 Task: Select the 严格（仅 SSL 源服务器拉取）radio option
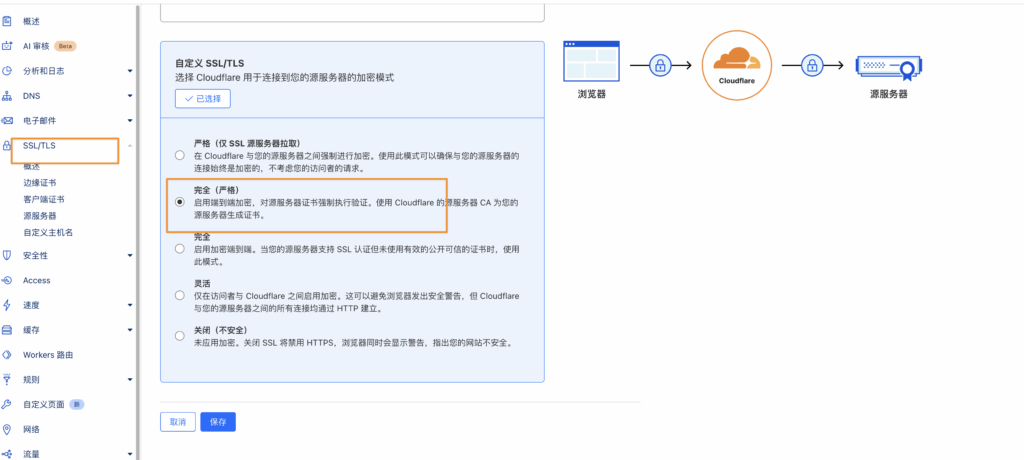tap(180, 156)
